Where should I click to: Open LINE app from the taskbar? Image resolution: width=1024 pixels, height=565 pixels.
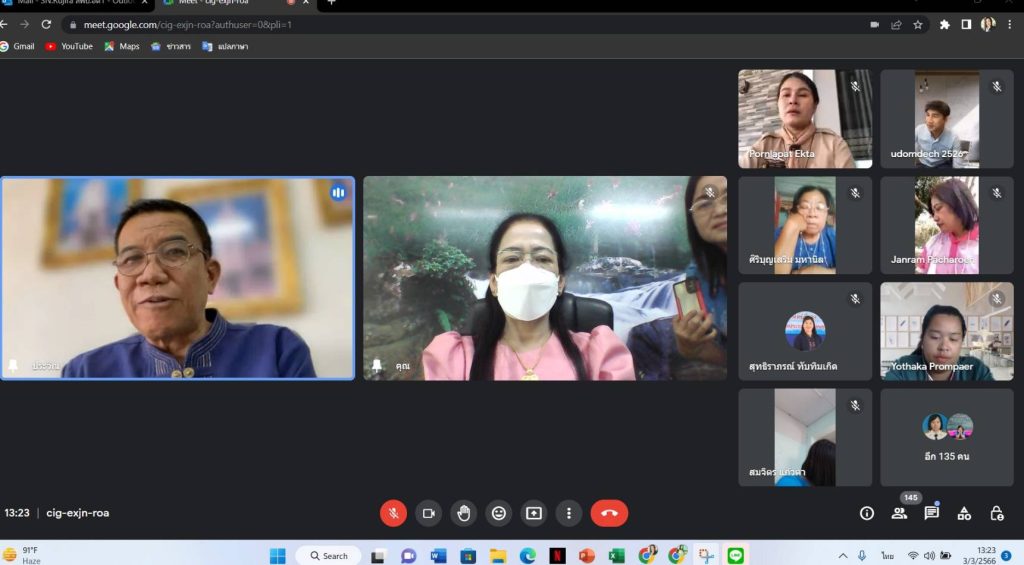click(735, 556)
